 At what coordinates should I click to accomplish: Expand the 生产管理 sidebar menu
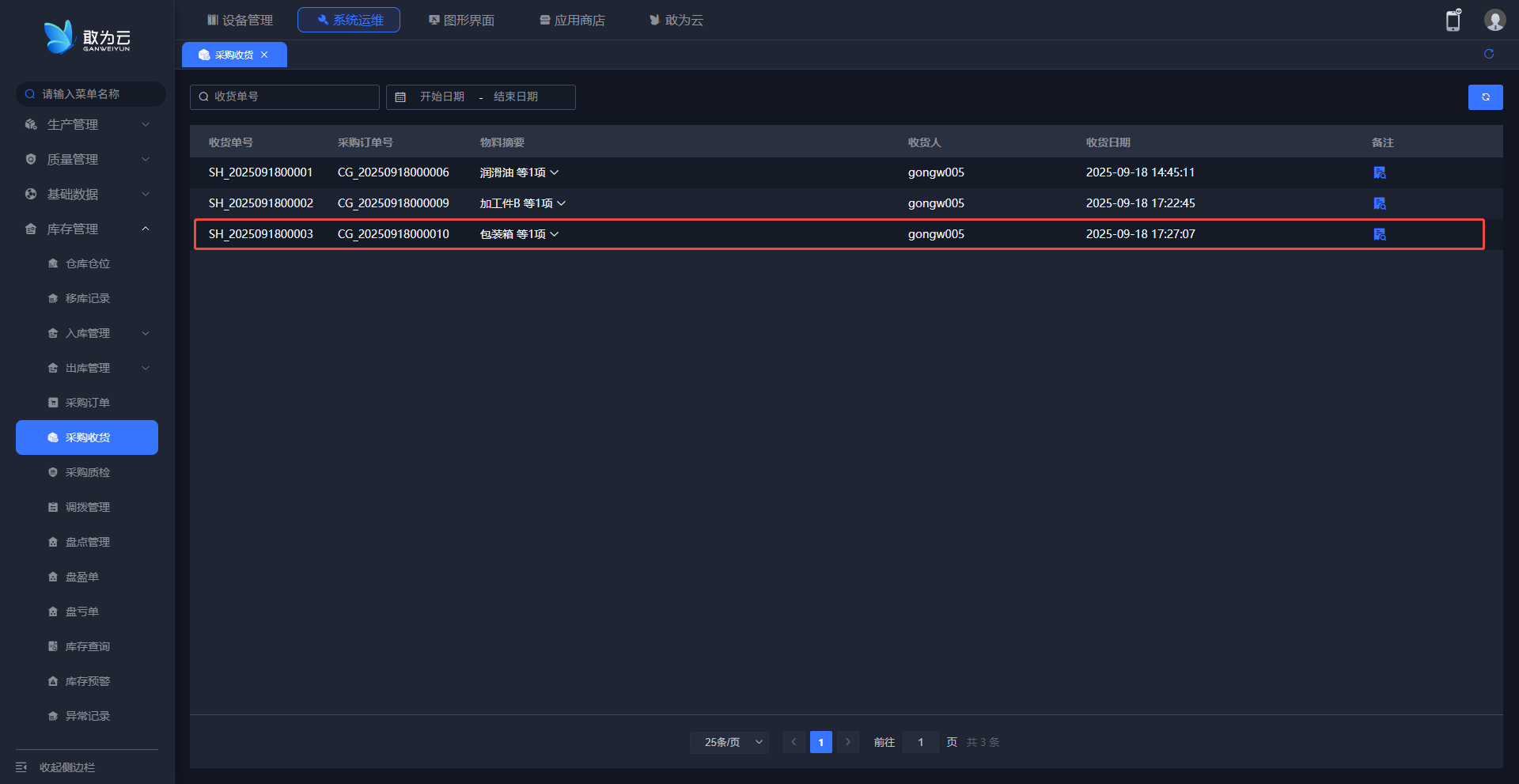(87, 124)
